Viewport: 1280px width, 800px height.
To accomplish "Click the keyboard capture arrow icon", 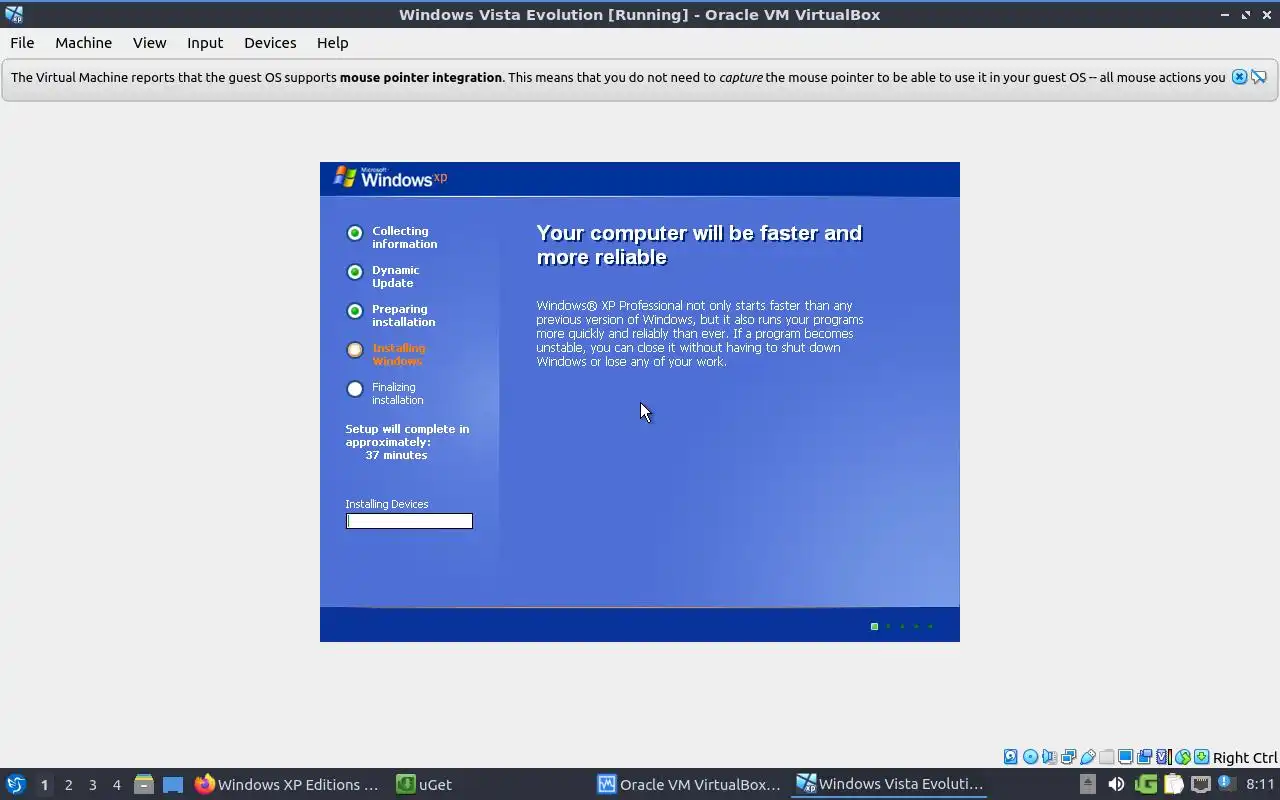I will click(1201, 757).
